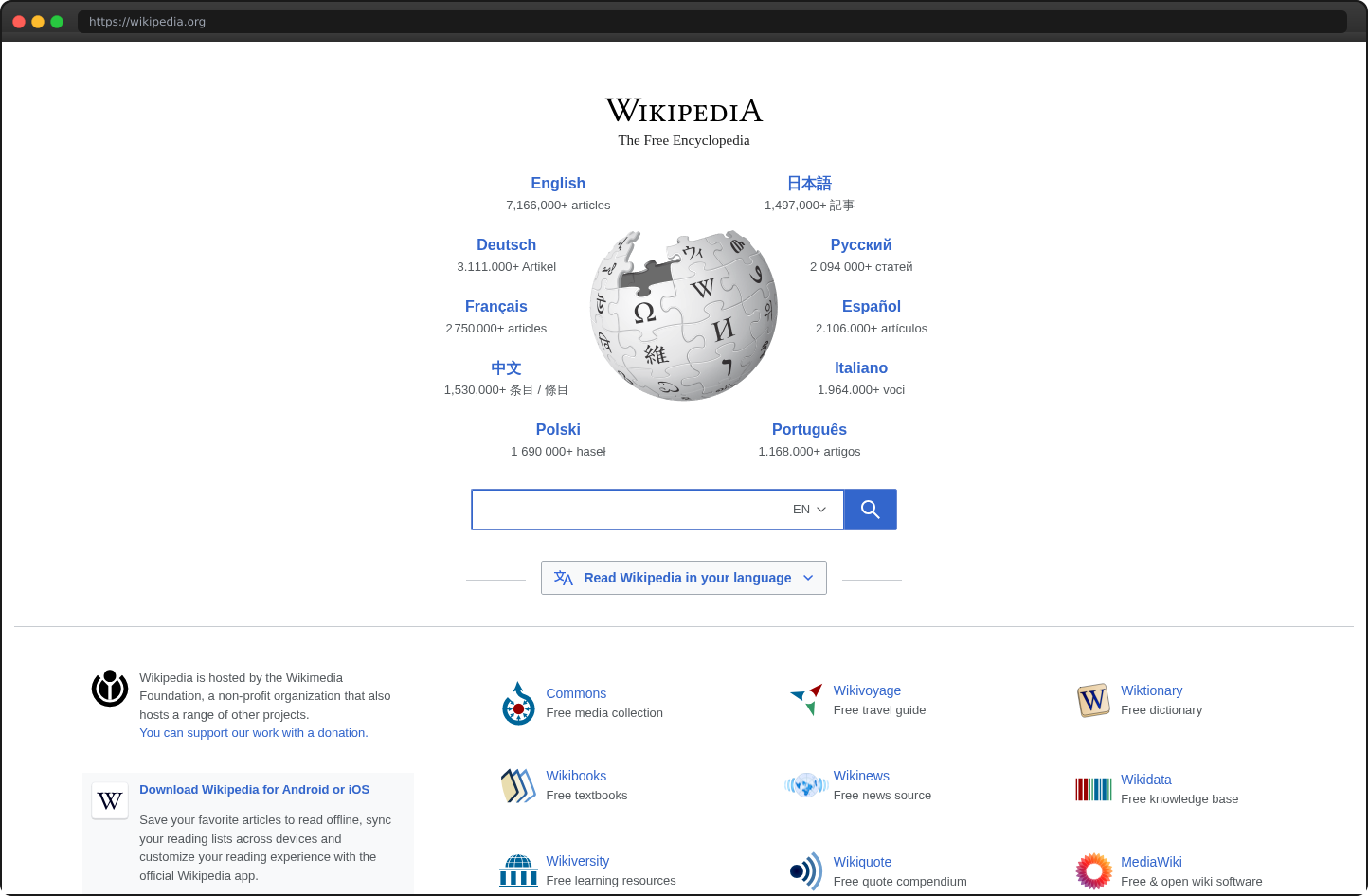Image resolution: width=1368 pixels, height=896 pixels.
Task: Click the search magnifier button
Action: [869, 509]
